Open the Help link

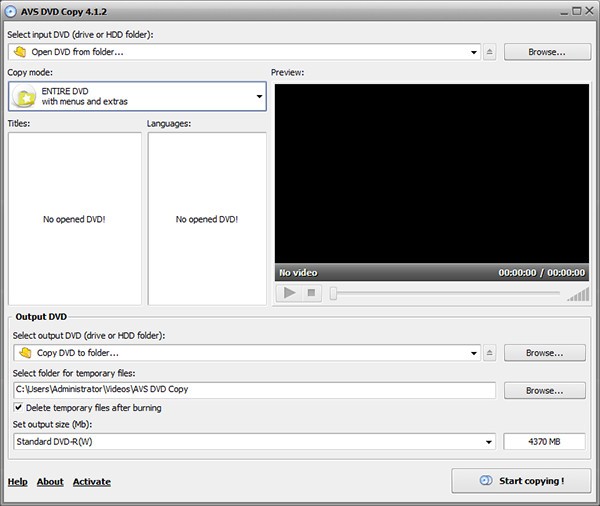pos(17,482)
